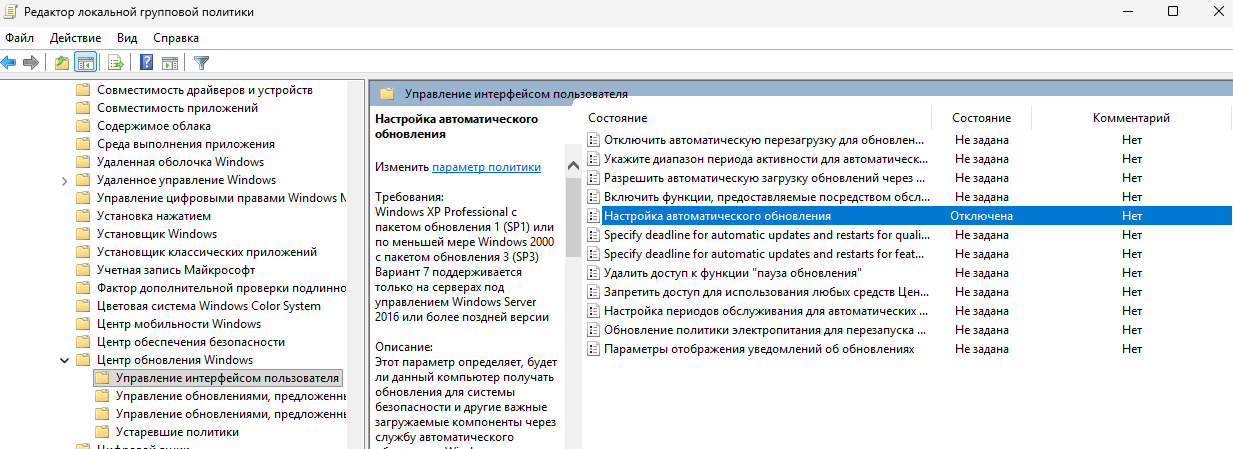Select Управление цифровыми правами Windows item

pos(220,198)
